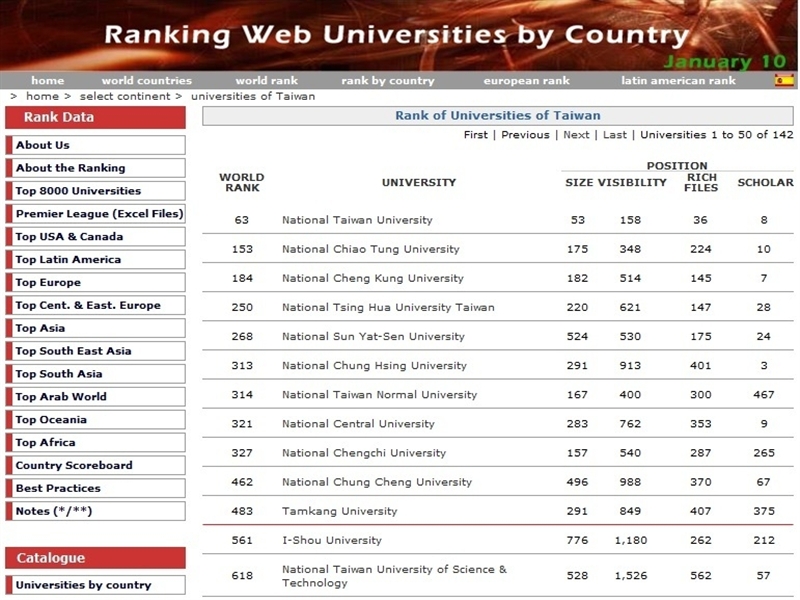This screenshot has width=800, height=600.
Task: Open Top Arab World sidebar item
Action: (61, 397)
